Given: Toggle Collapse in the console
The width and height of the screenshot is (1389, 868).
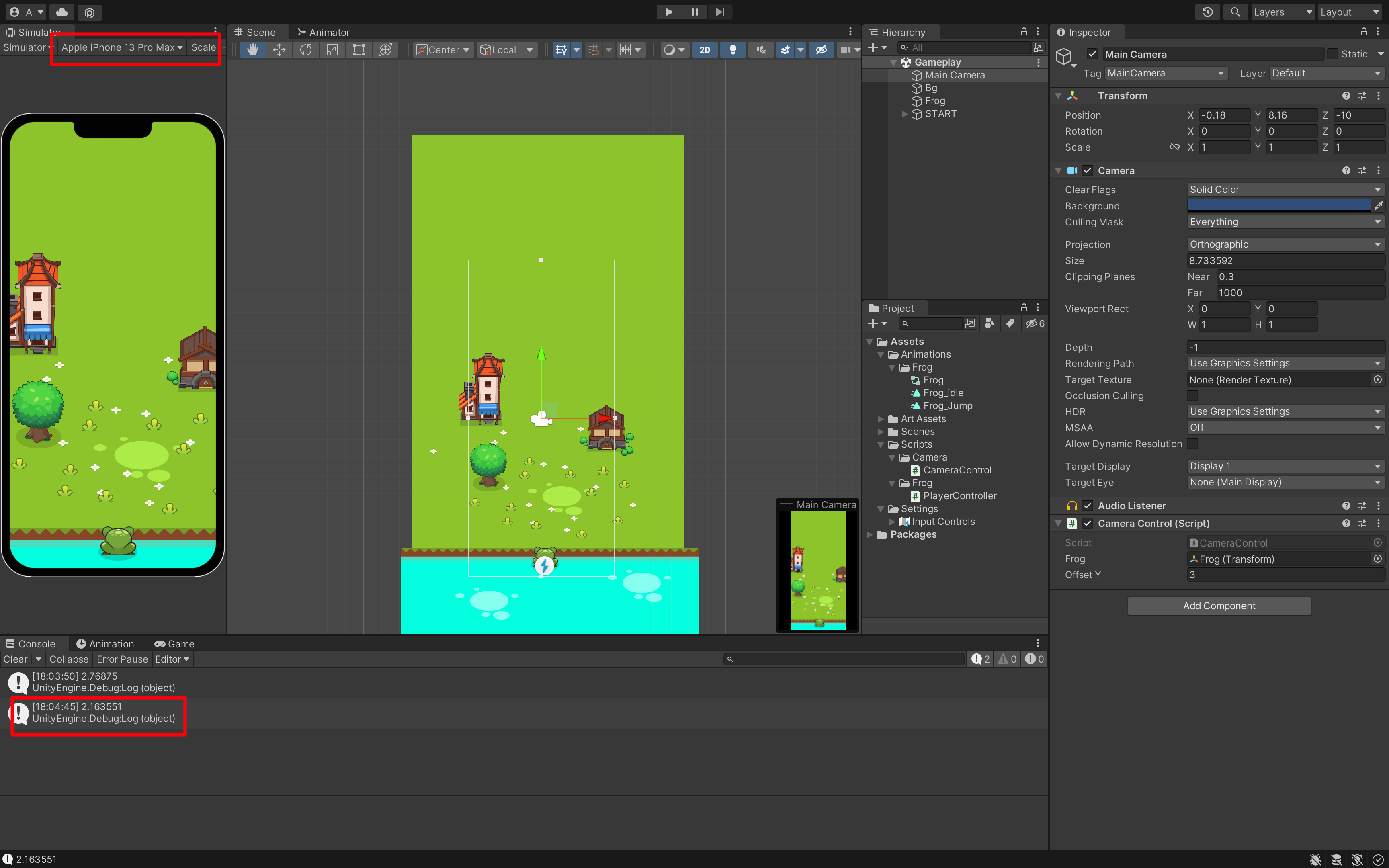Looking at the screenshot, I should [x=69, y=659].
